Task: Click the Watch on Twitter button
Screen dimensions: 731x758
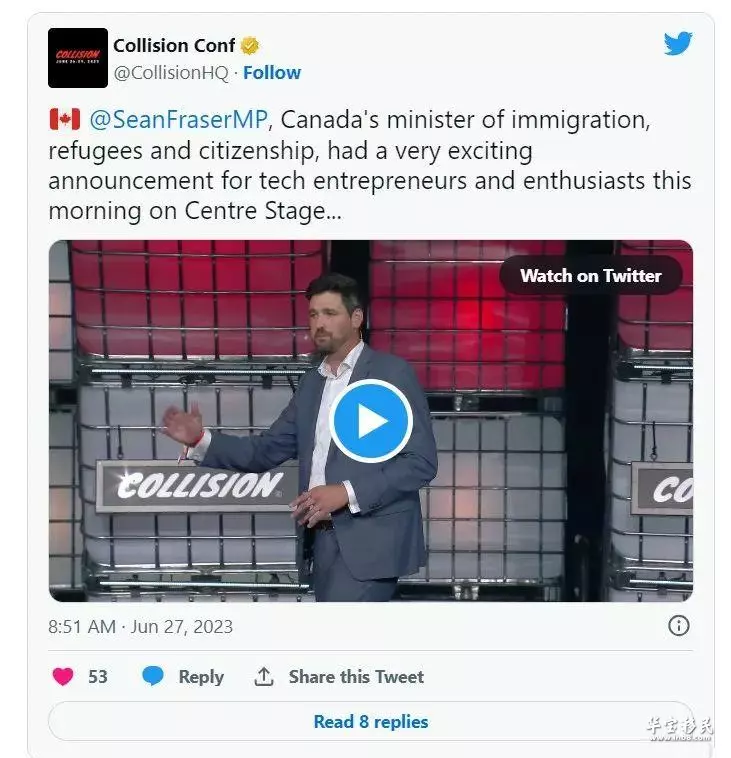Action: [591, 276]
